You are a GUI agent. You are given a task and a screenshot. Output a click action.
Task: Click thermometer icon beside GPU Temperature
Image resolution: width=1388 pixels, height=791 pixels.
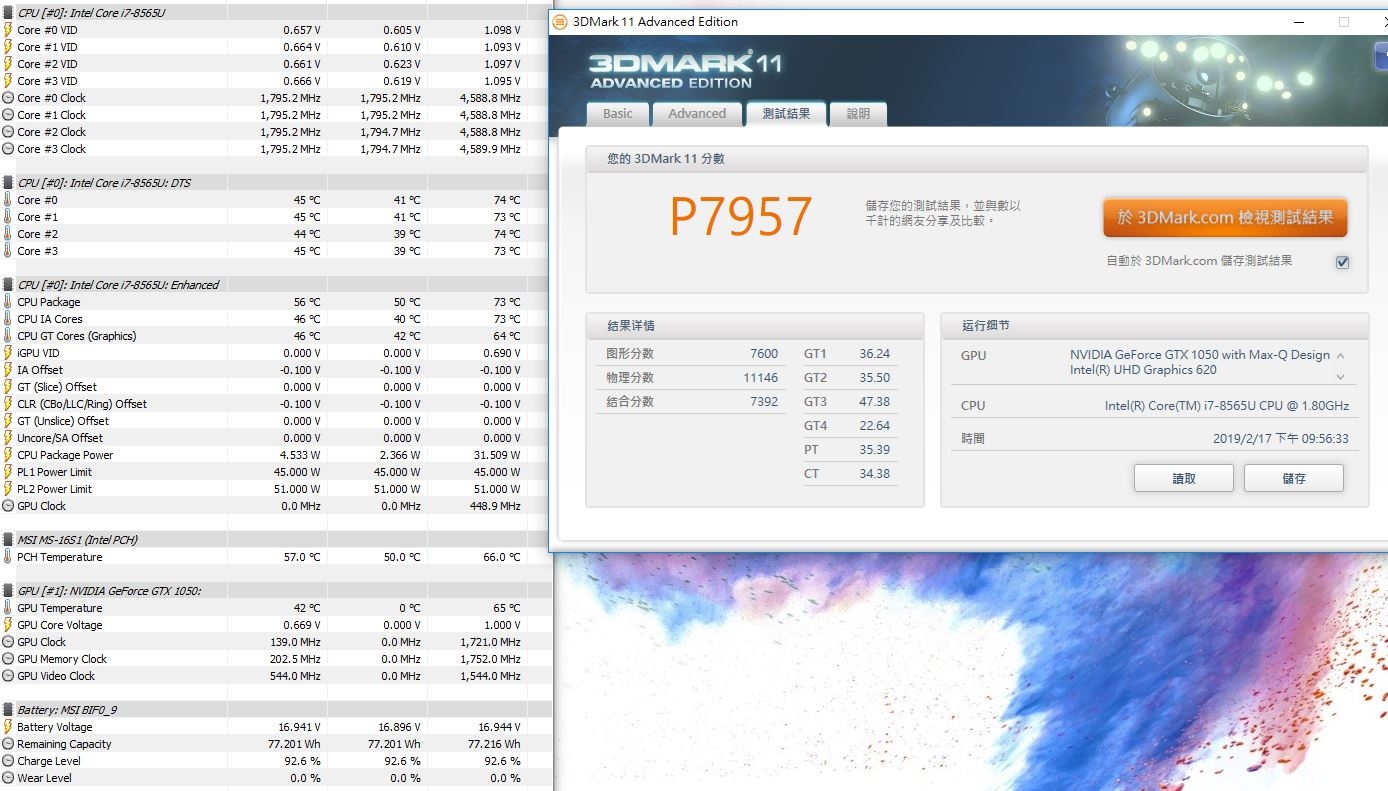pyautogui.click(x=8, y=608)
